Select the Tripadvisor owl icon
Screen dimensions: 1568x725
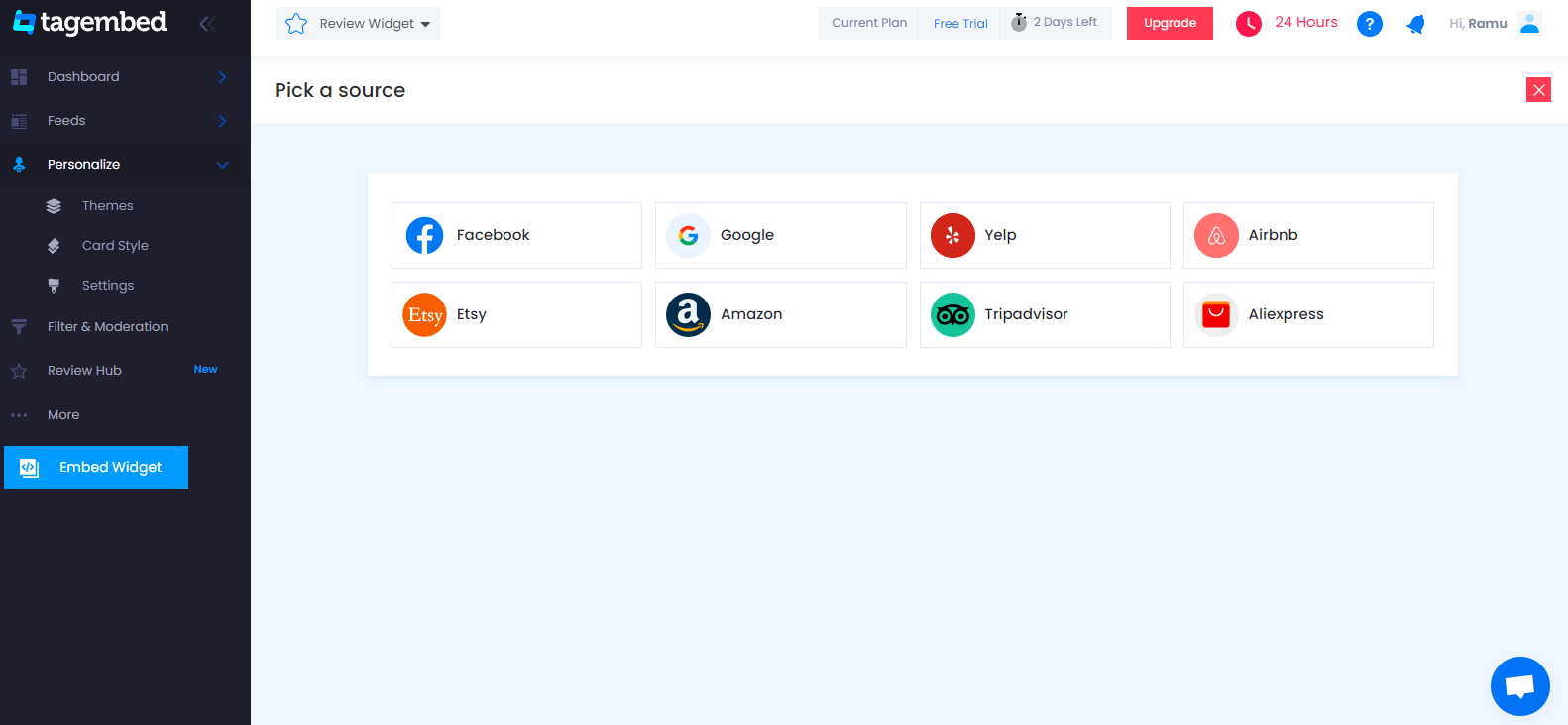(952, 314)
